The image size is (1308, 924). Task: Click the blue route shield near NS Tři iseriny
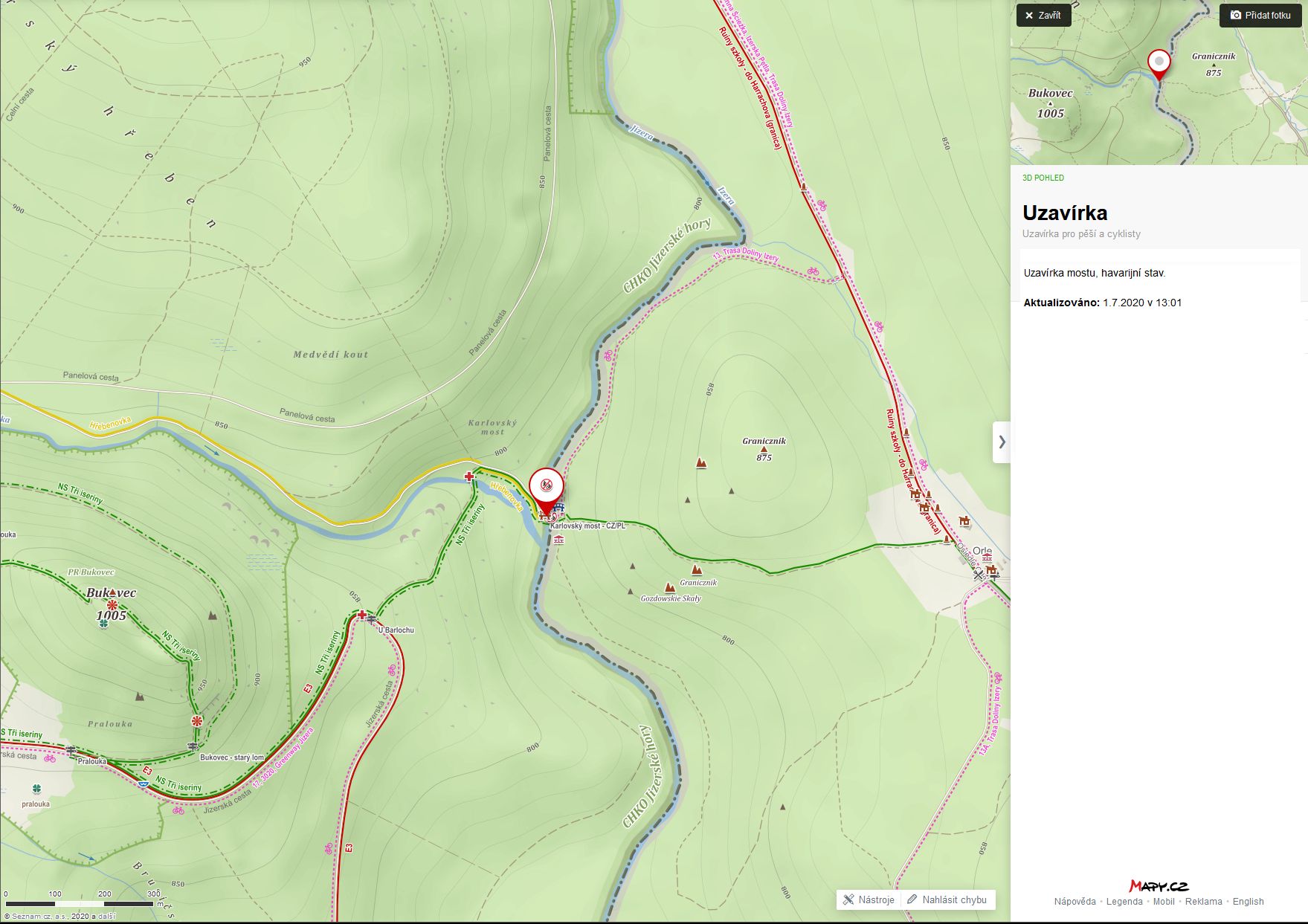click(143, 783)
